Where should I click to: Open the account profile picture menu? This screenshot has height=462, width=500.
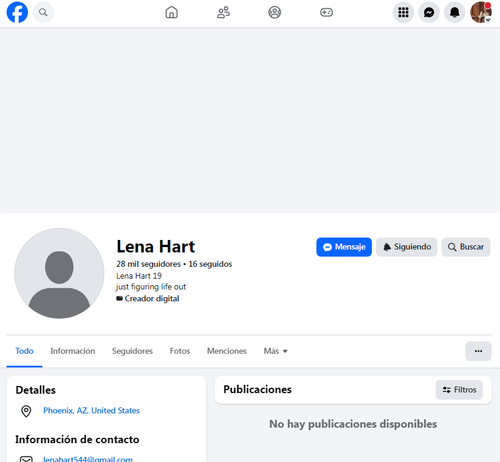(481, 12)
